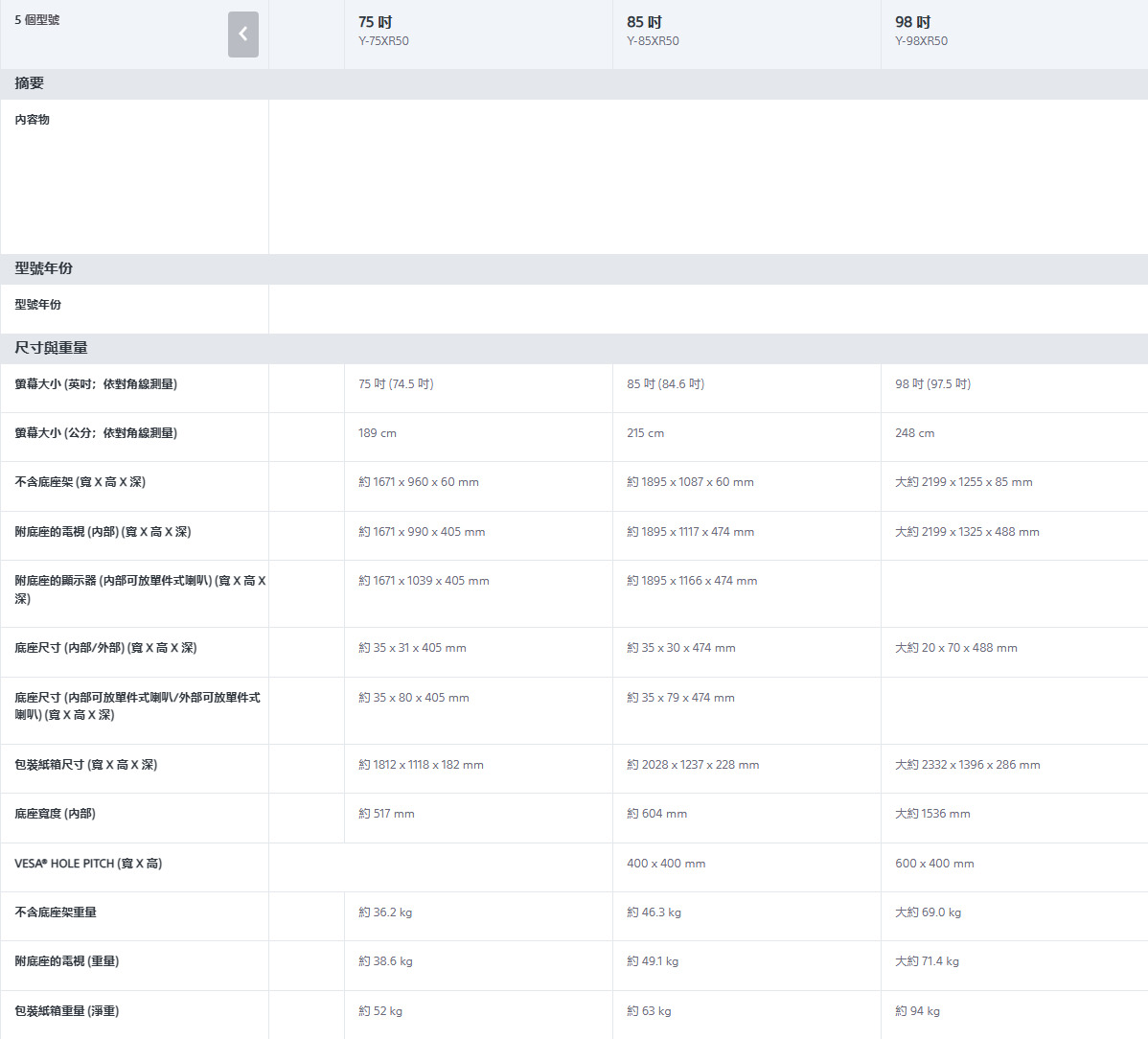Click the 189 cm screen size value

tap(378, 433)
